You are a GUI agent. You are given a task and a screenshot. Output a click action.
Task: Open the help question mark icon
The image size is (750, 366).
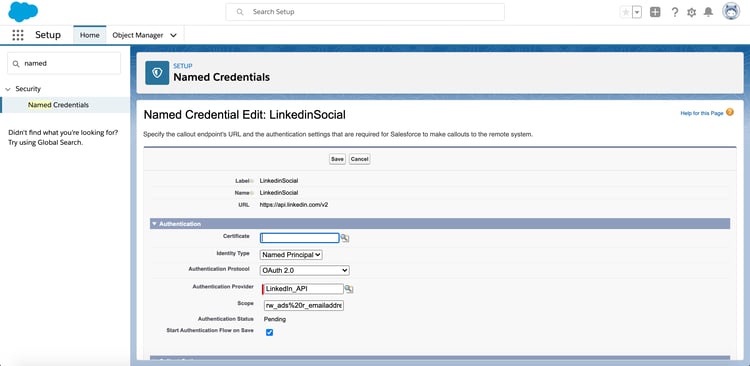674,12
